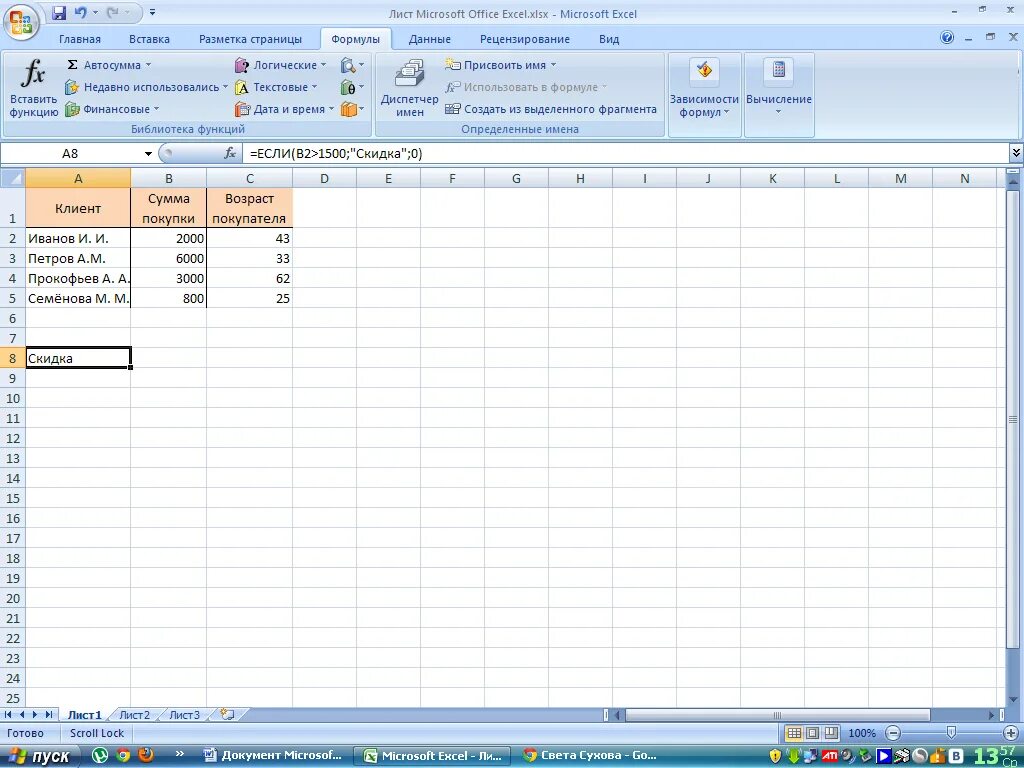
Task: Switch to sheet Лист3
Action: (x=184, y=715)
